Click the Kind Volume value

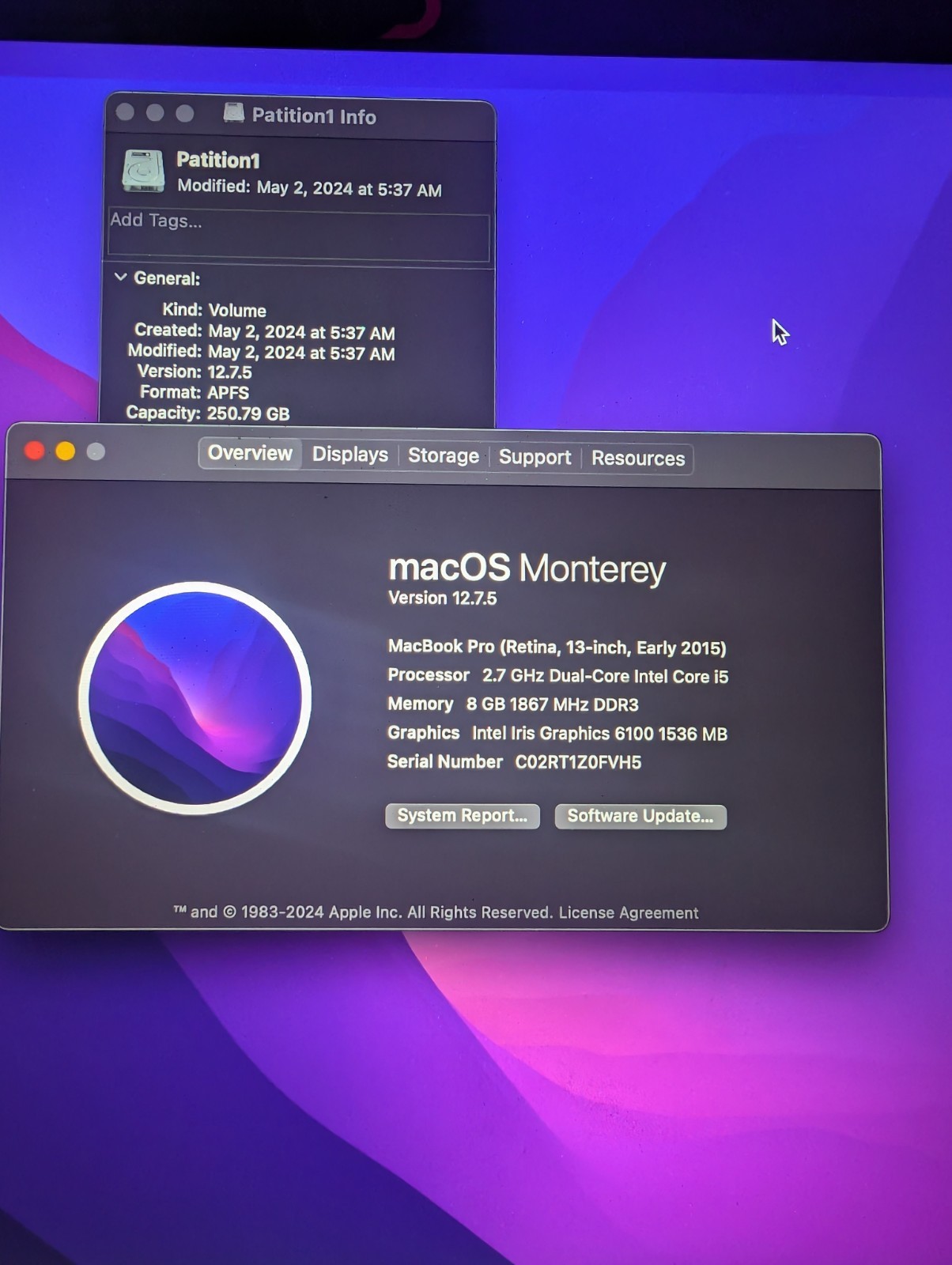[x=237, y=311]
